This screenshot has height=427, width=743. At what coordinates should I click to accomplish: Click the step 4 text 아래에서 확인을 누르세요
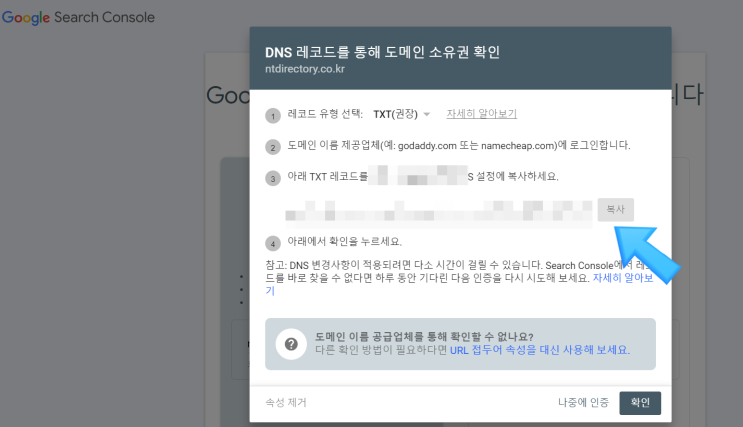(x=344, y=242)
